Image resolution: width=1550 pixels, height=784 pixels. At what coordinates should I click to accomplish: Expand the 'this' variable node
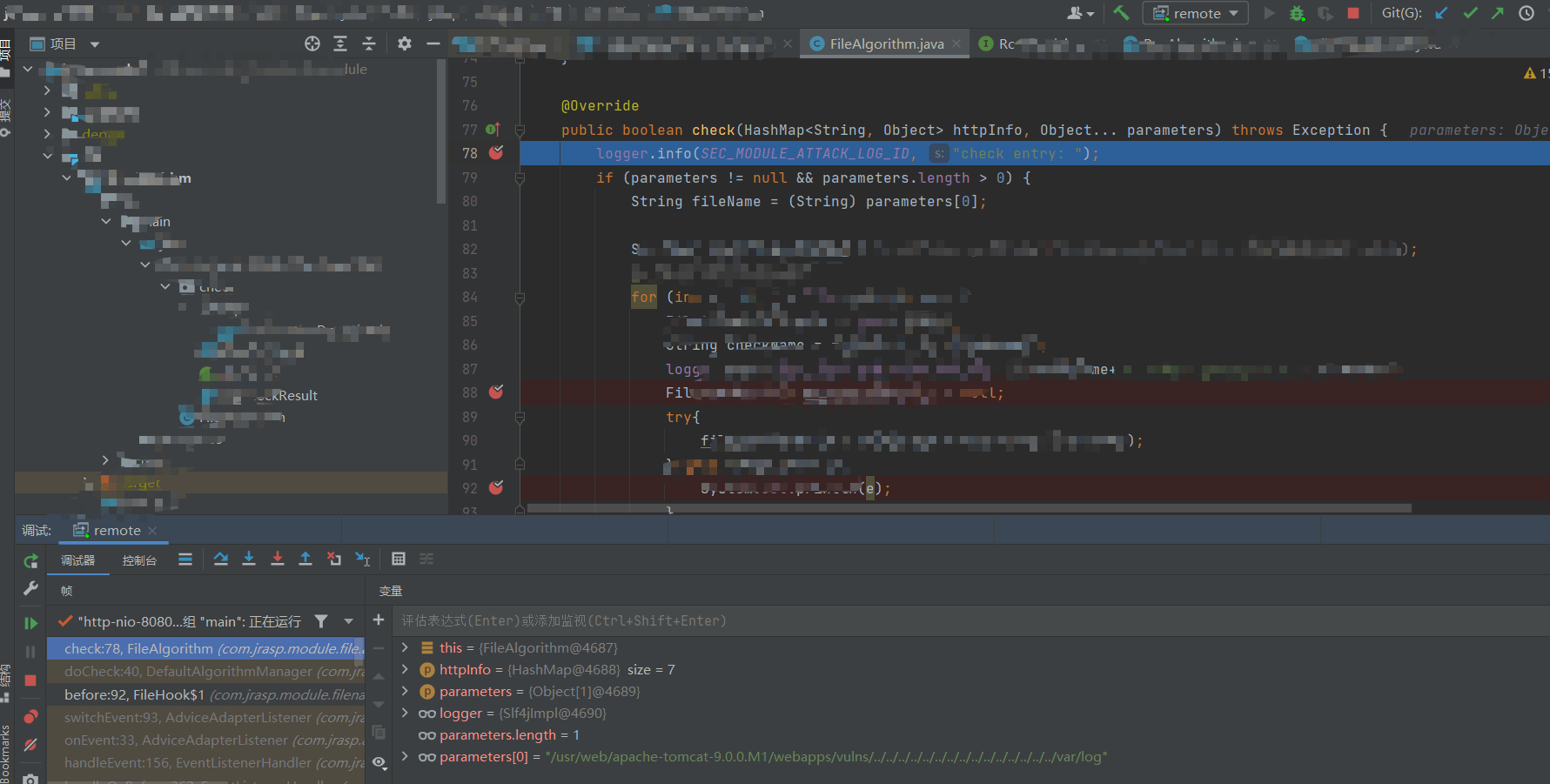(x=405, y=647)
